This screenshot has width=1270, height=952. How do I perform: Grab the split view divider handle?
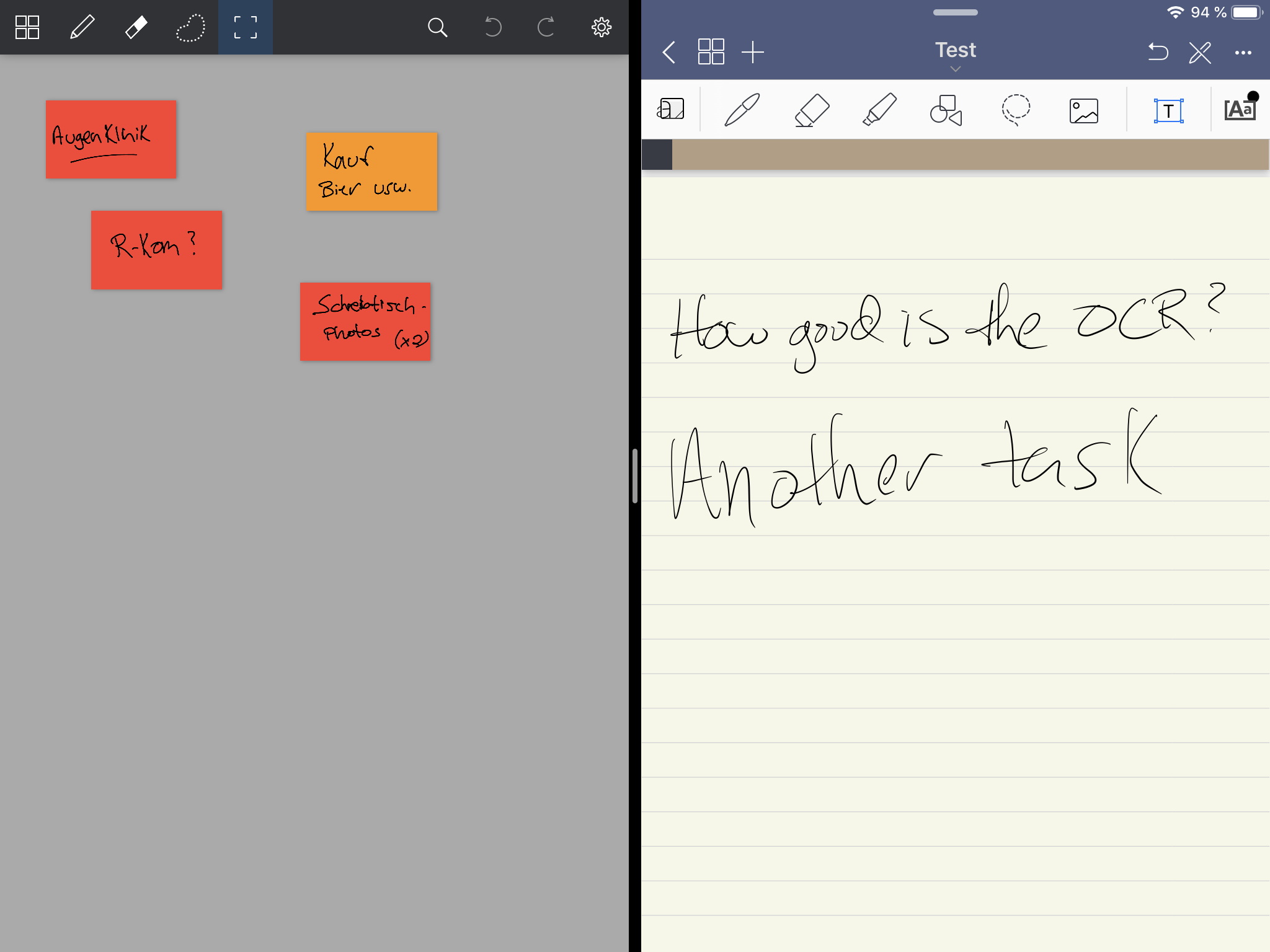(x=635, y=476)
